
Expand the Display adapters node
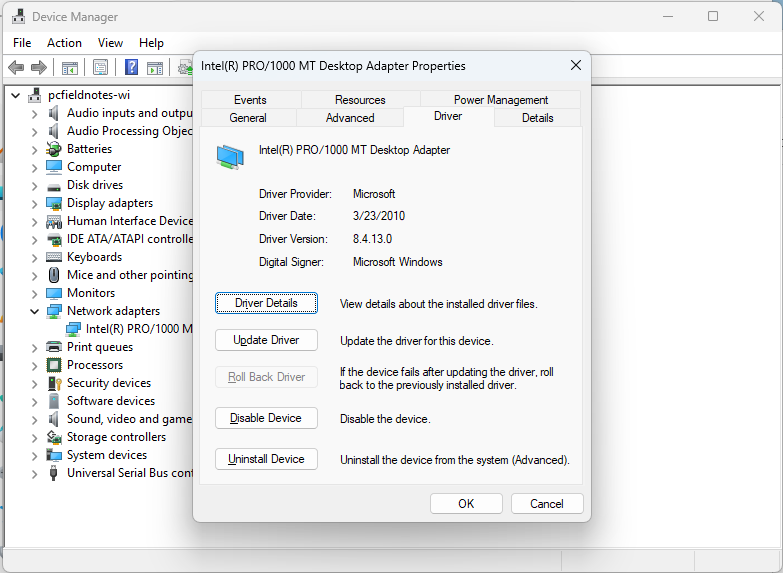pyautogui.click(x=34, y=204)
